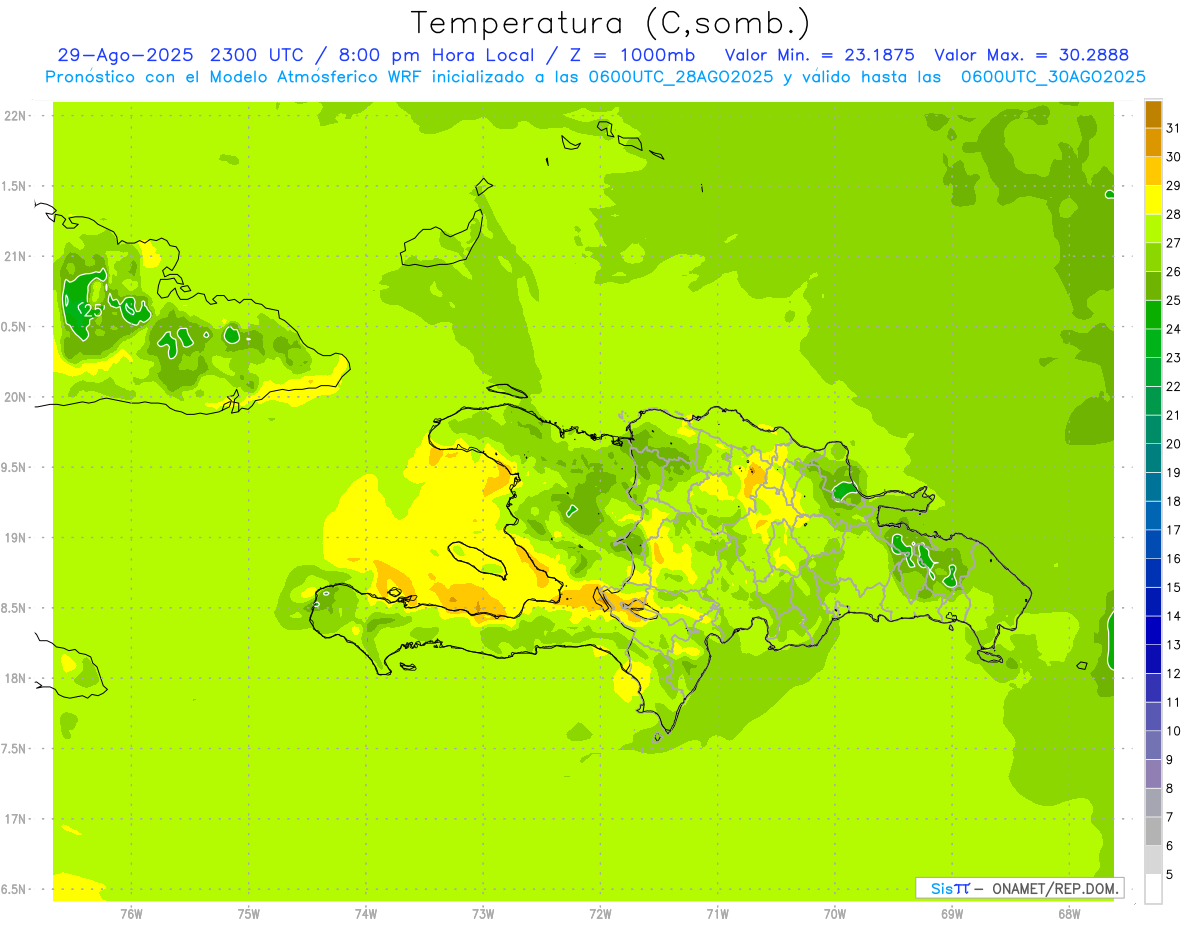The image size is (1200, 927).
Task: Click the "70W" longitude label
Action: 835,913
